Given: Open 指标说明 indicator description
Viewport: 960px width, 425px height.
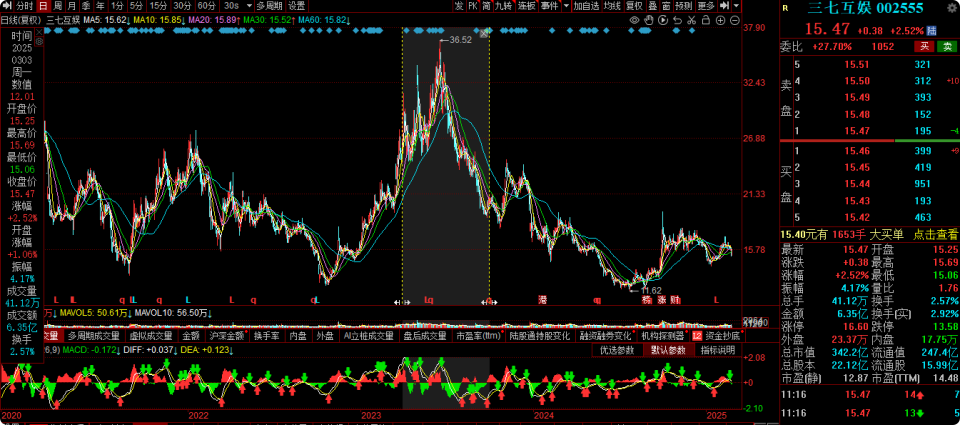Looking at the screenshot, I should (x=719, y=350).
